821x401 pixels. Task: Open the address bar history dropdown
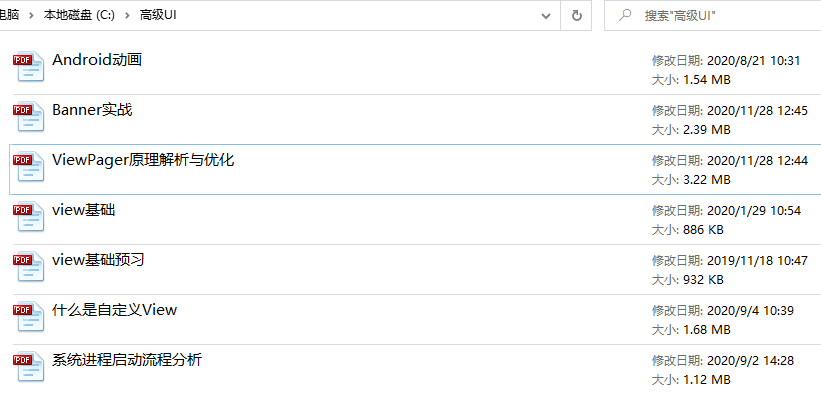point(546,16)
